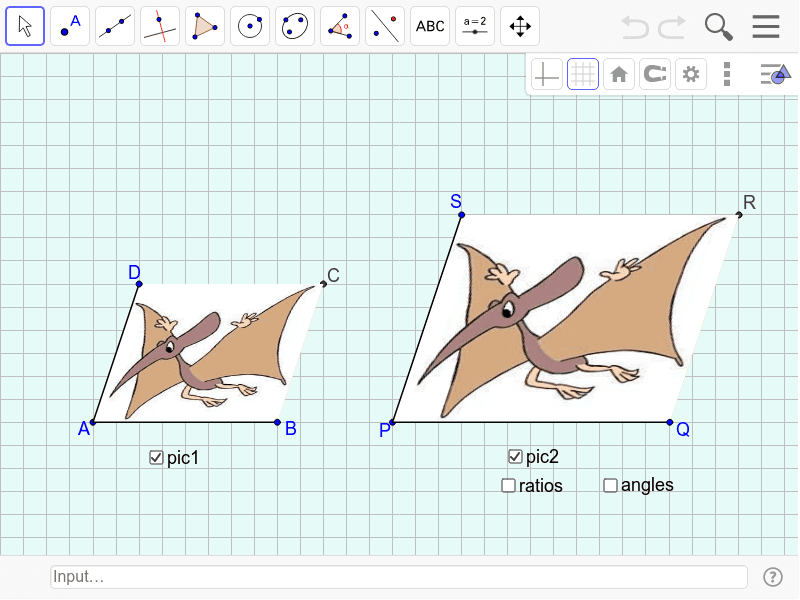The image size is (800, 600).
Task: Select point S of the large parallelogram
Action: coord(462,215)
